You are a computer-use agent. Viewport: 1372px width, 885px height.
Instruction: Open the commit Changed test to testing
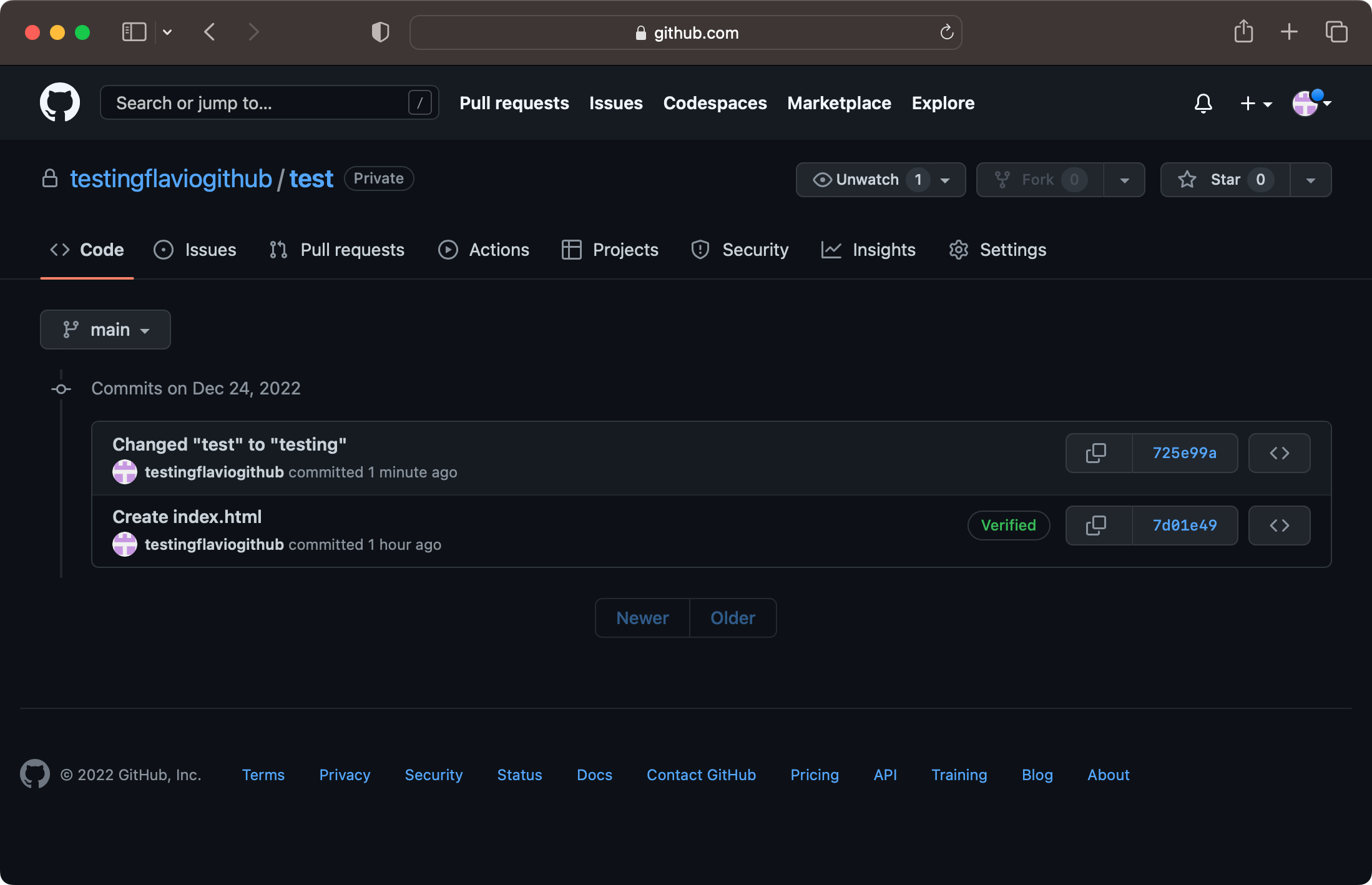pos(229,444)
